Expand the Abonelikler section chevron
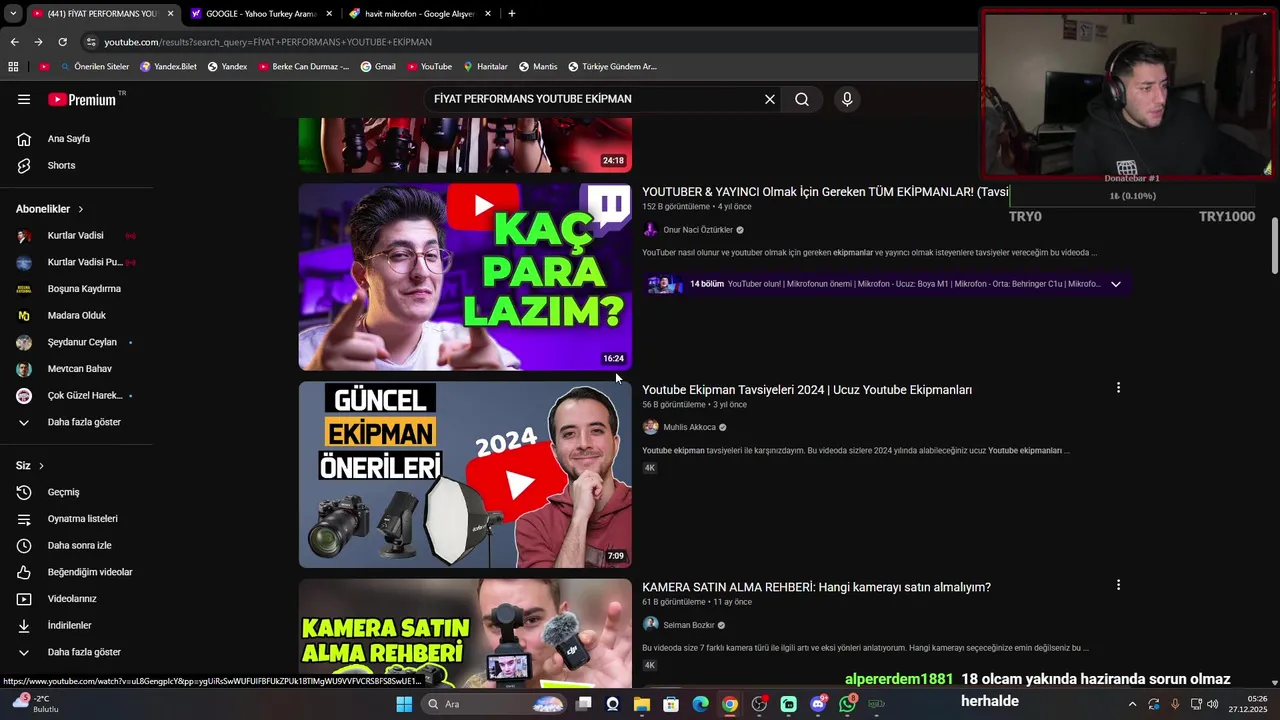The image size is (1280, 720). click(x=80, y=209)
